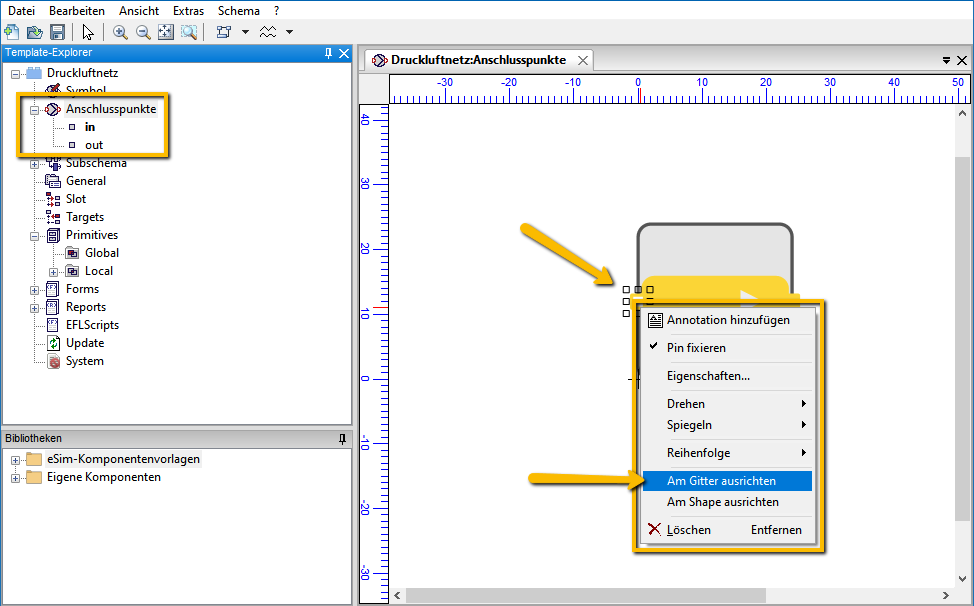
Task: Select the Update tree item
Action: tap(85, 343)
